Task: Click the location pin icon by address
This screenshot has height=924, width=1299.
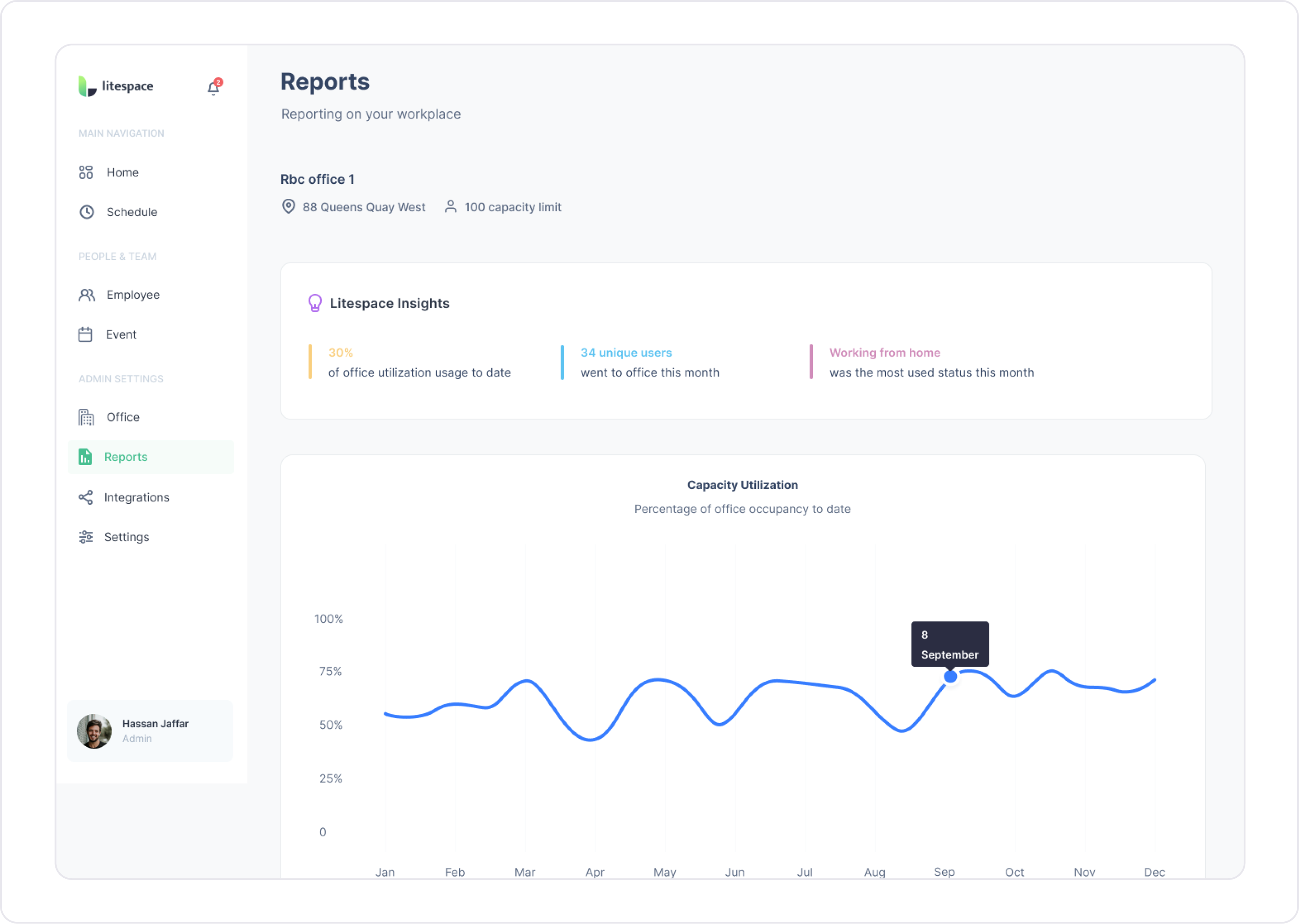Action: (x=289, y=207)
